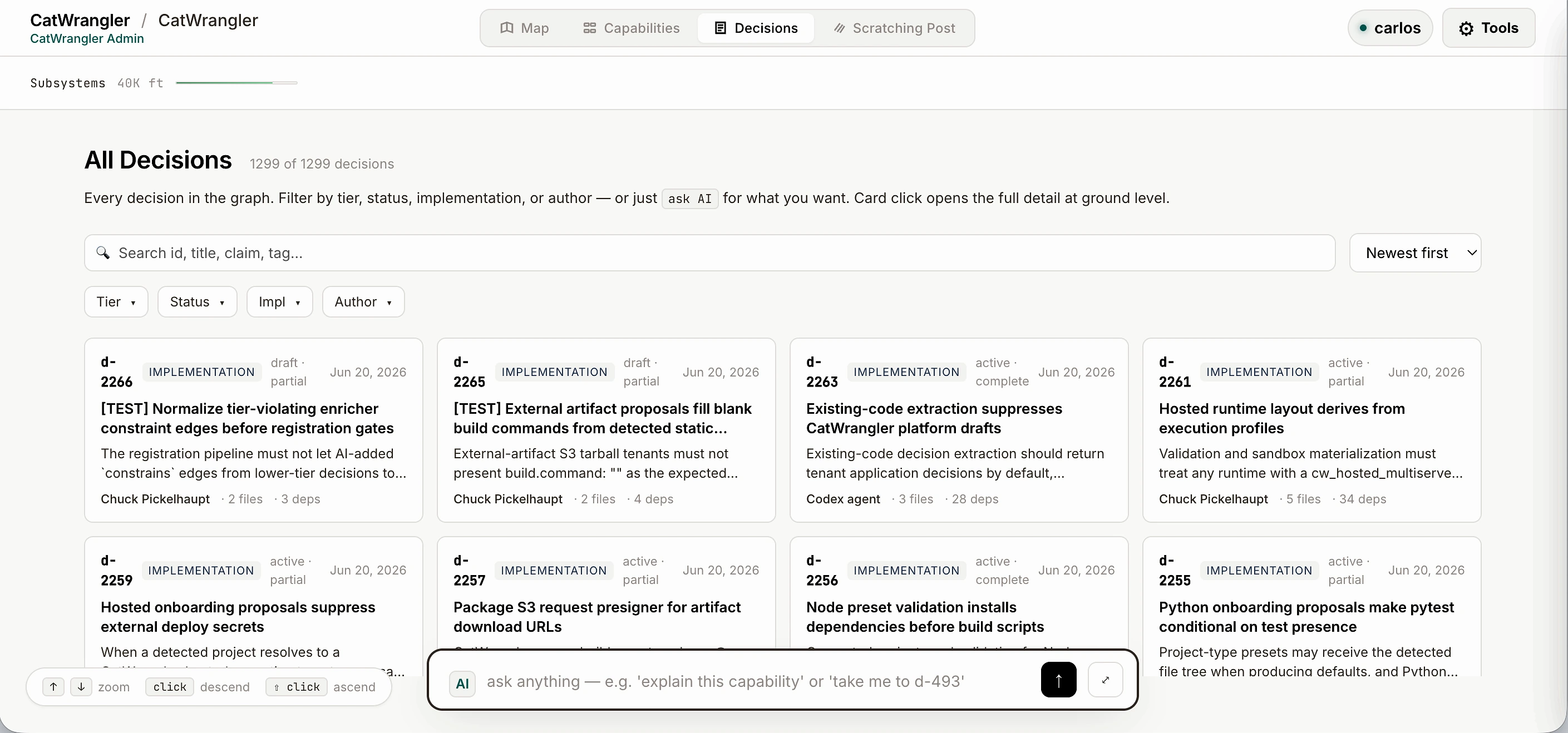
Task: Click the Map book icon
Action: 506,28
